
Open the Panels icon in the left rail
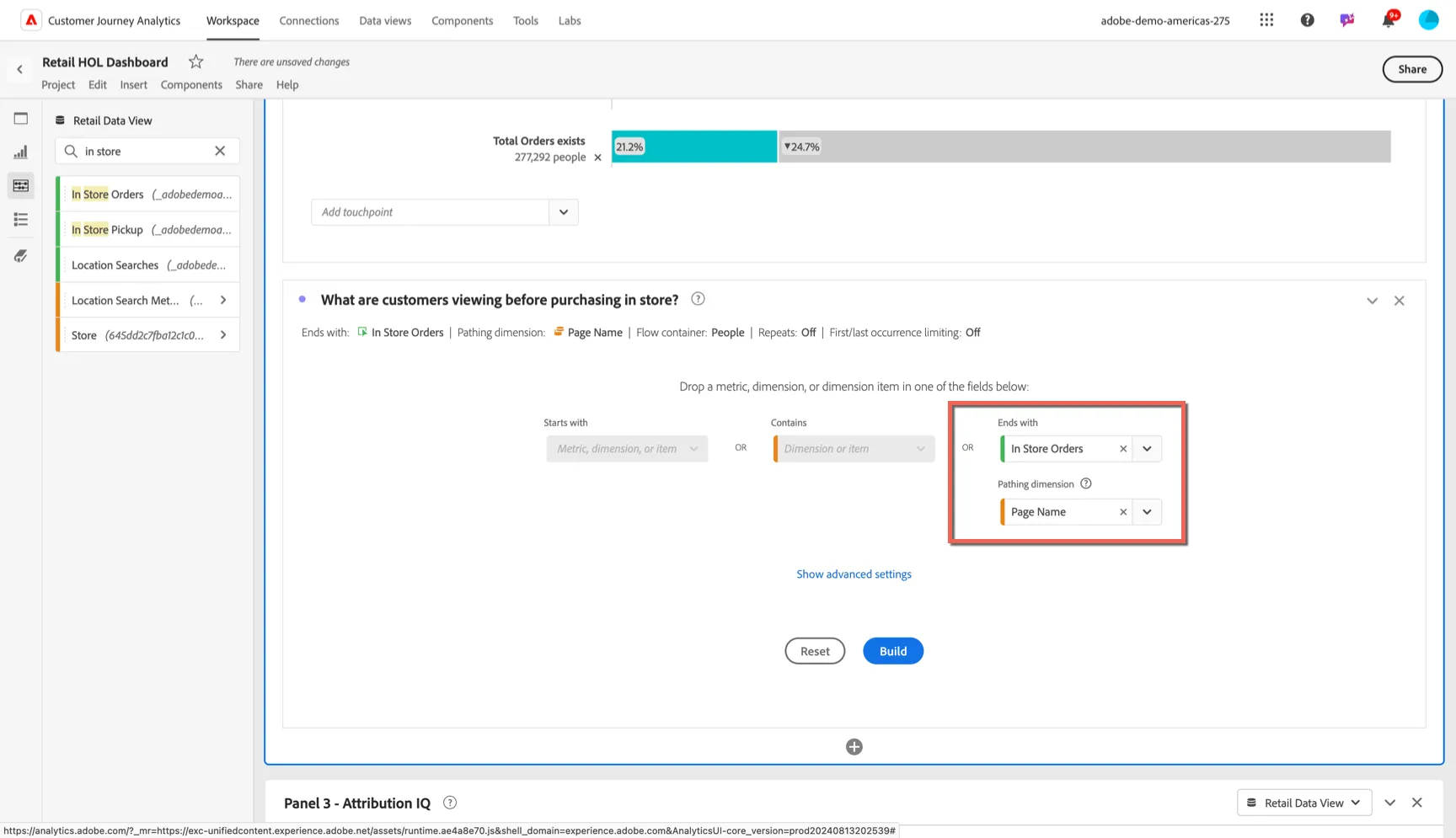(x=21, y=119)
